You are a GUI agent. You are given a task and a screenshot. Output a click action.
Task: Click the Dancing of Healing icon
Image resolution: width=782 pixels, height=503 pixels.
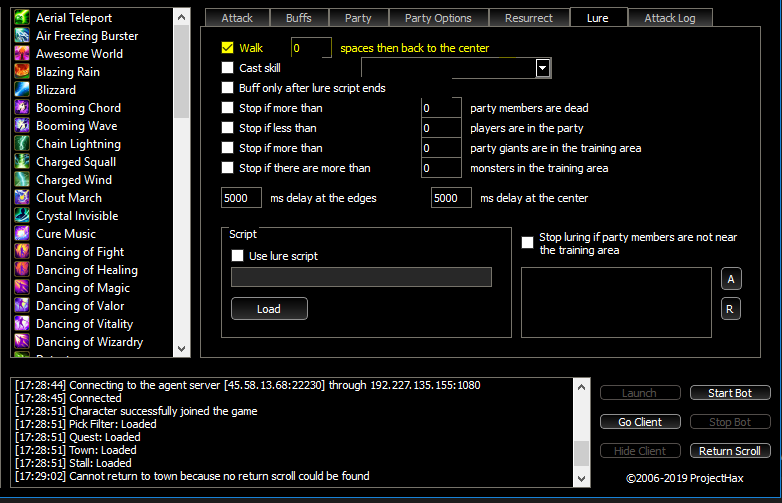pyautogui.click(x=22, y=270)
